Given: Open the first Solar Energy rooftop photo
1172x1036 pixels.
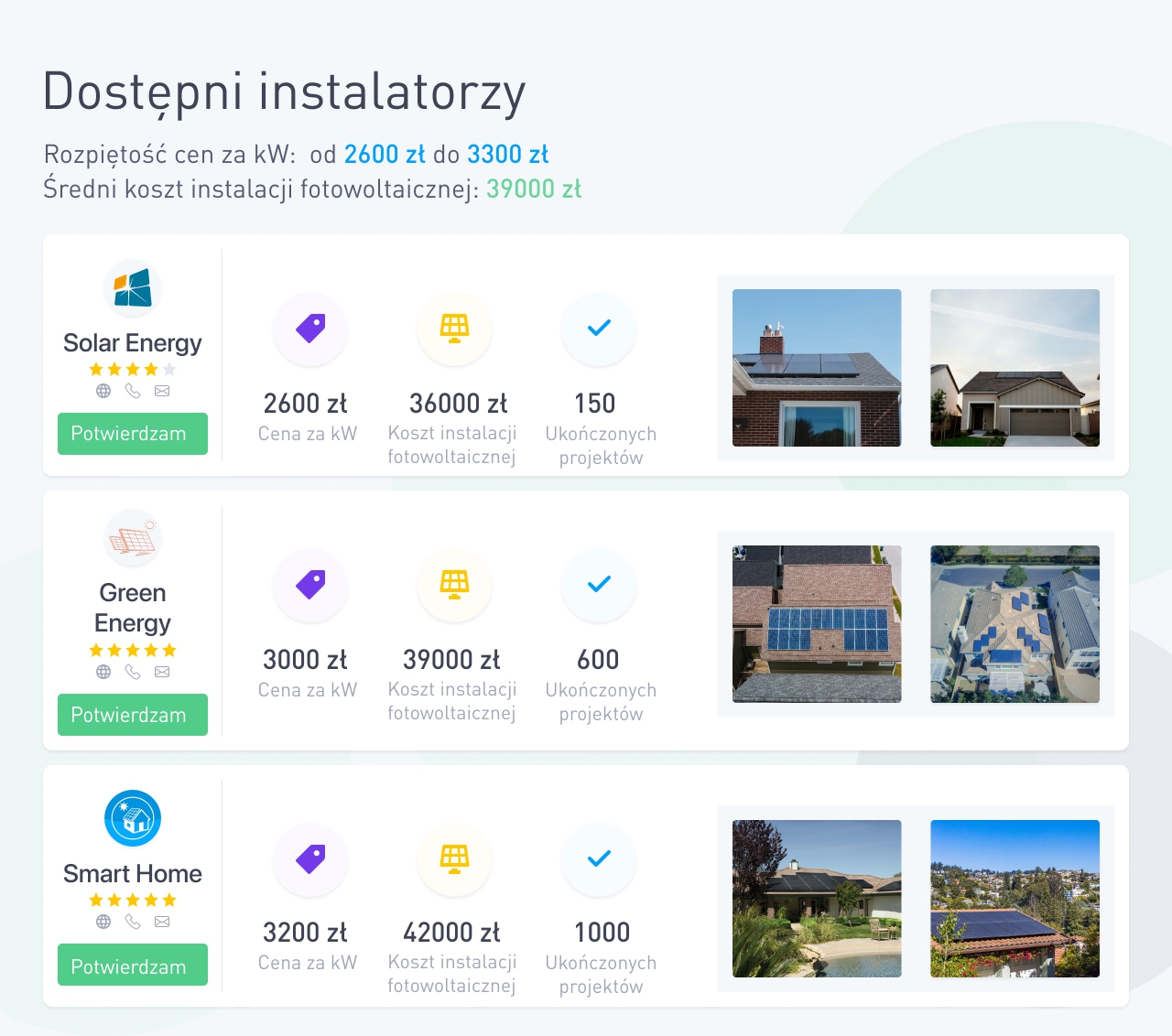Looking at the screenshot, I should [x=817, y=368].
